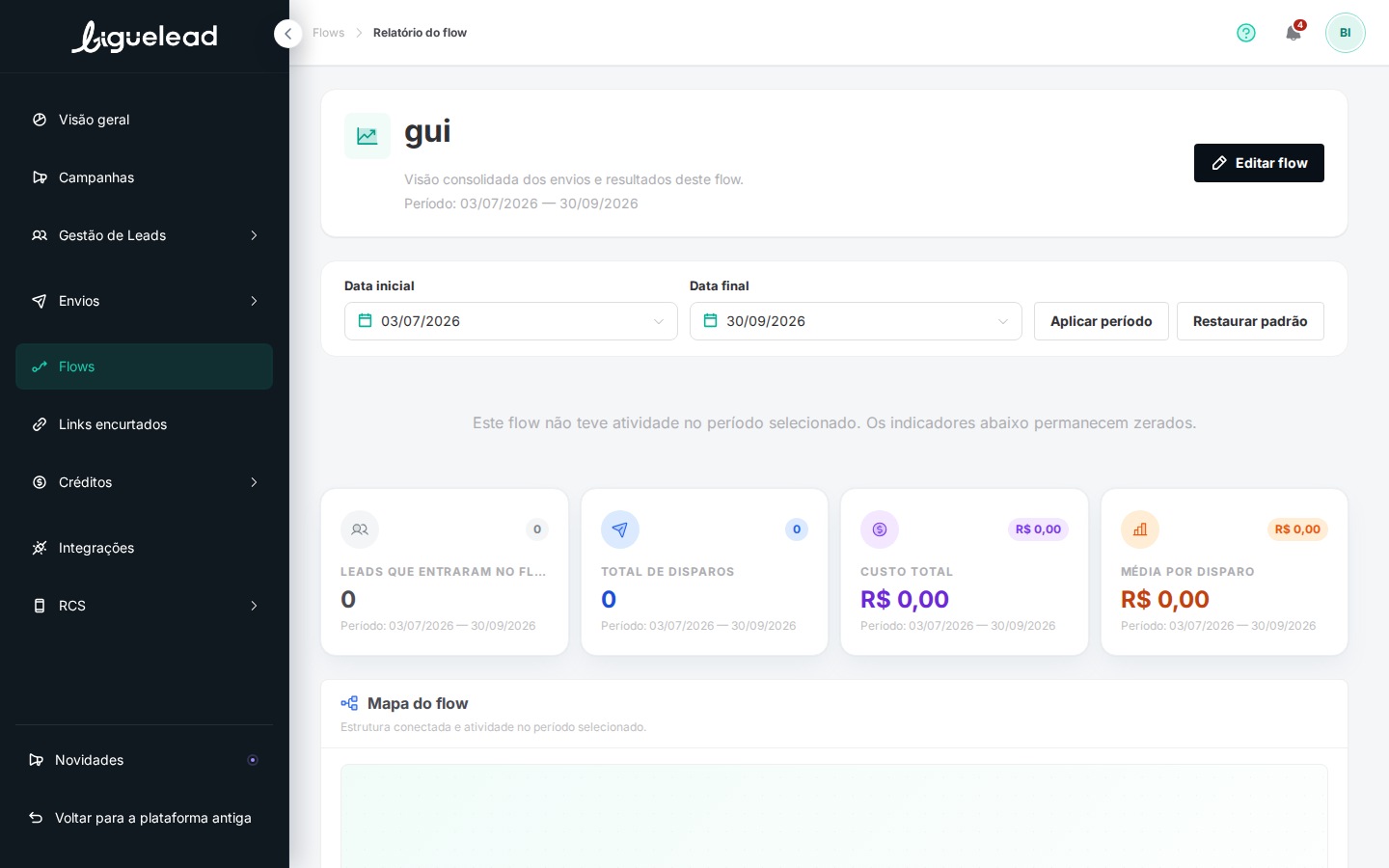The image size is (1389, 868).
Task: Open the Data final date dropdown
Action: pos(856,321)
